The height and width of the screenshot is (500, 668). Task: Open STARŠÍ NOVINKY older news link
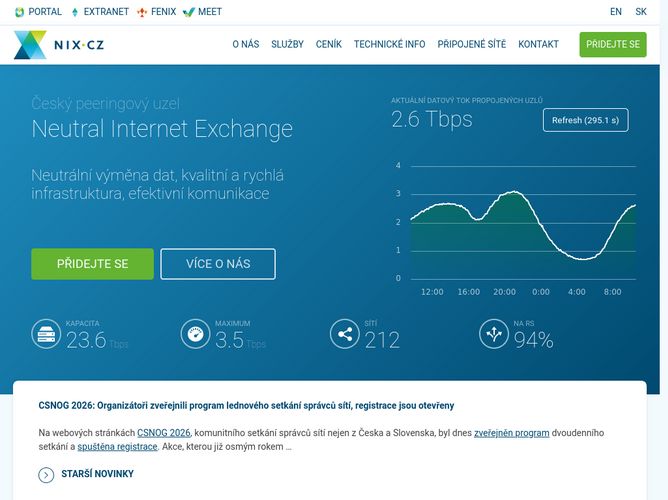click(97, 474)
